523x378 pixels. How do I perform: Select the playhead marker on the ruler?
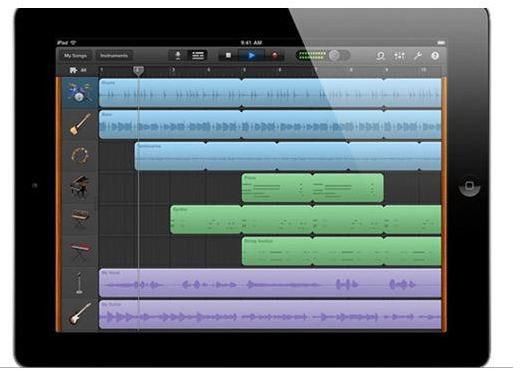point(138,71)
